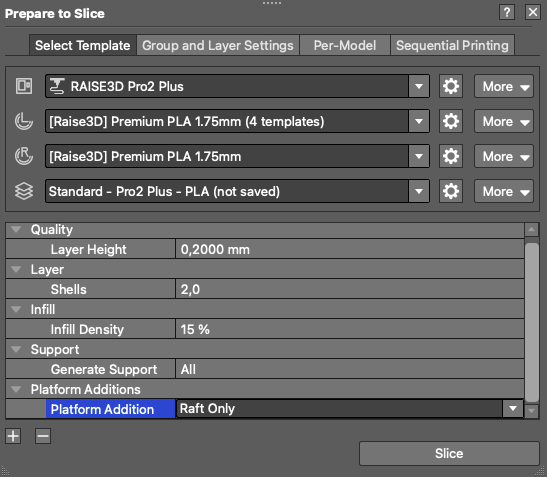Screen dimensions: 547x477
Task: Click the Slice button
Action: pos(449,453)
